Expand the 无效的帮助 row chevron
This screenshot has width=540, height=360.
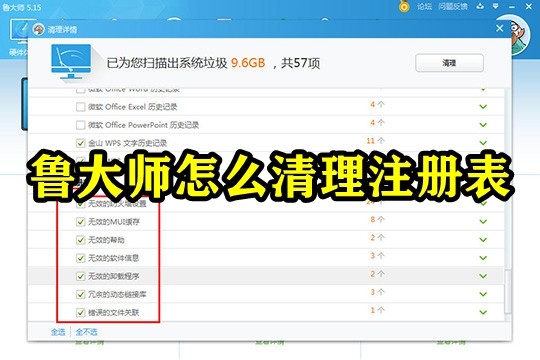coord(483,240)
